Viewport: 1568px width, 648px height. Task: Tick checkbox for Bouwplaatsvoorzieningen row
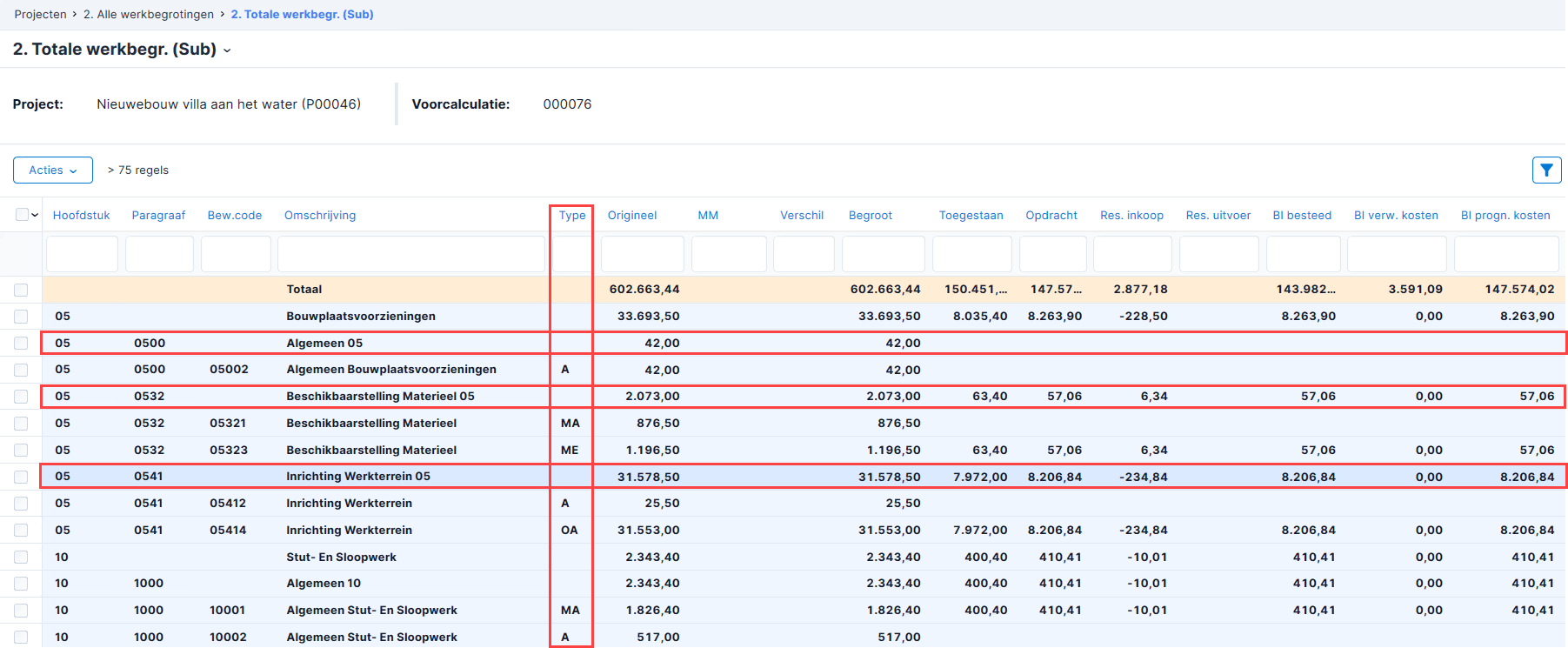click(21, 317)
